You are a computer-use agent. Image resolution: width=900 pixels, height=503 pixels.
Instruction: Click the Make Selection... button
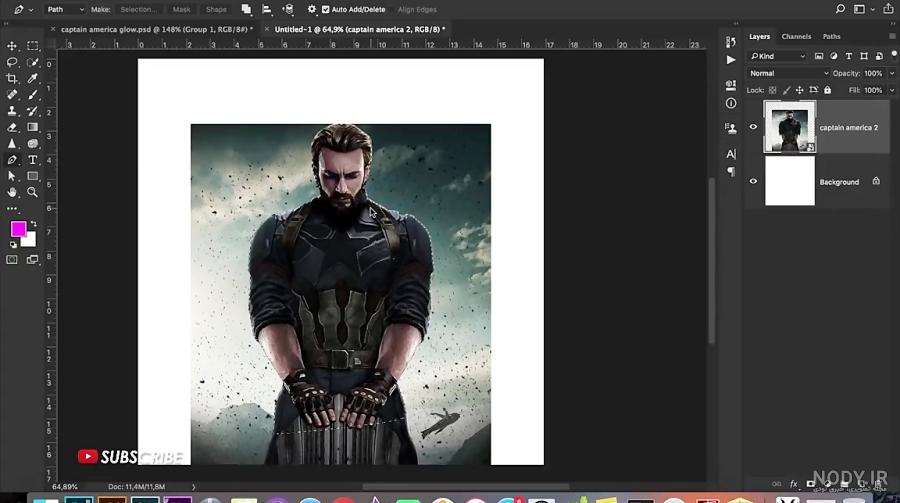click(138, 9)
